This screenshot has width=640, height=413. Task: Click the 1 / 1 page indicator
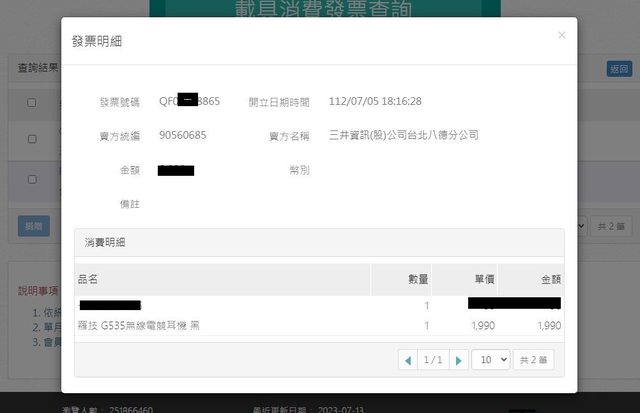433,360
